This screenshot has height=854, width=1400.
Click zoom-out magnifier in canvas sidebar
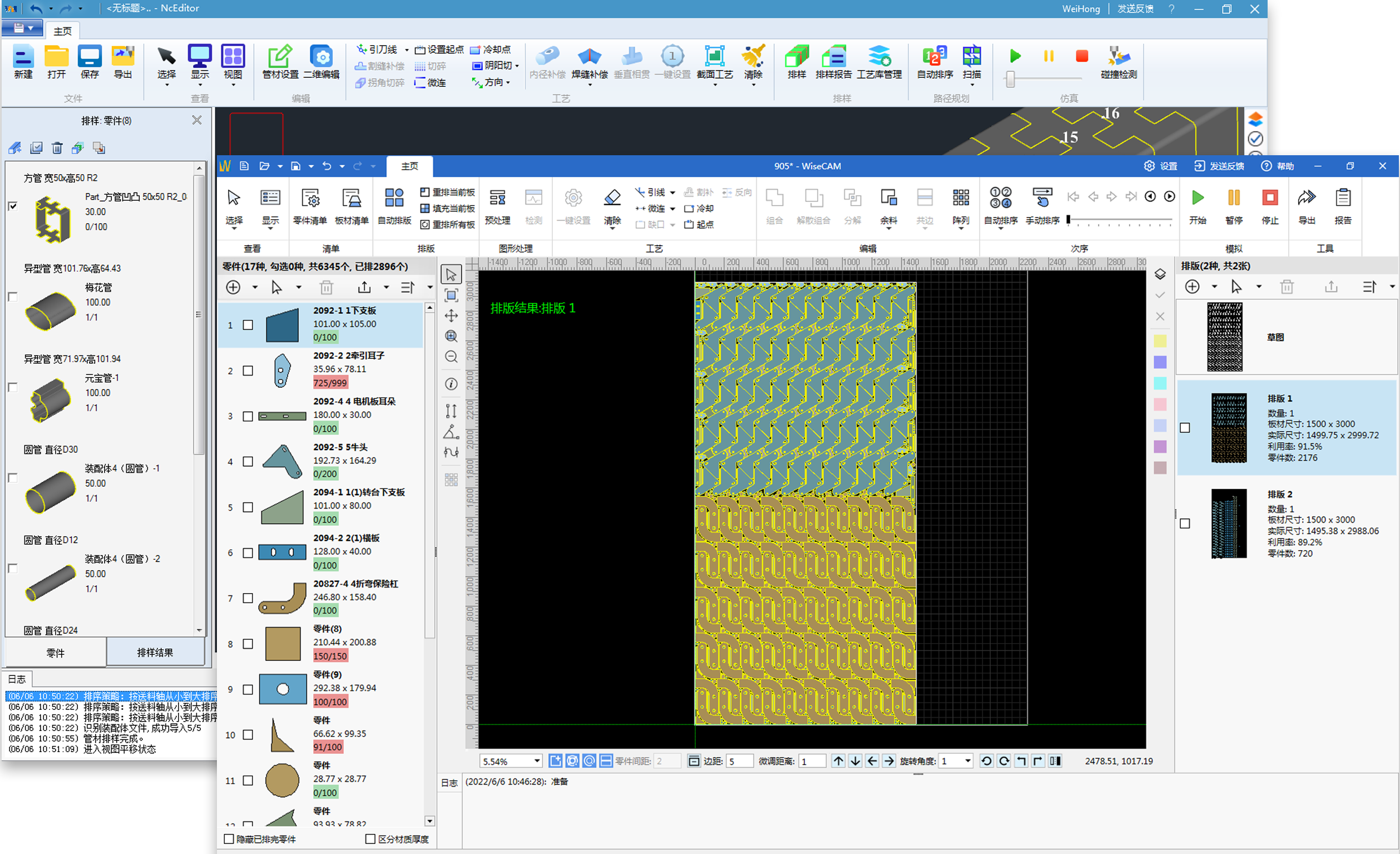click(x=451, y=356)
